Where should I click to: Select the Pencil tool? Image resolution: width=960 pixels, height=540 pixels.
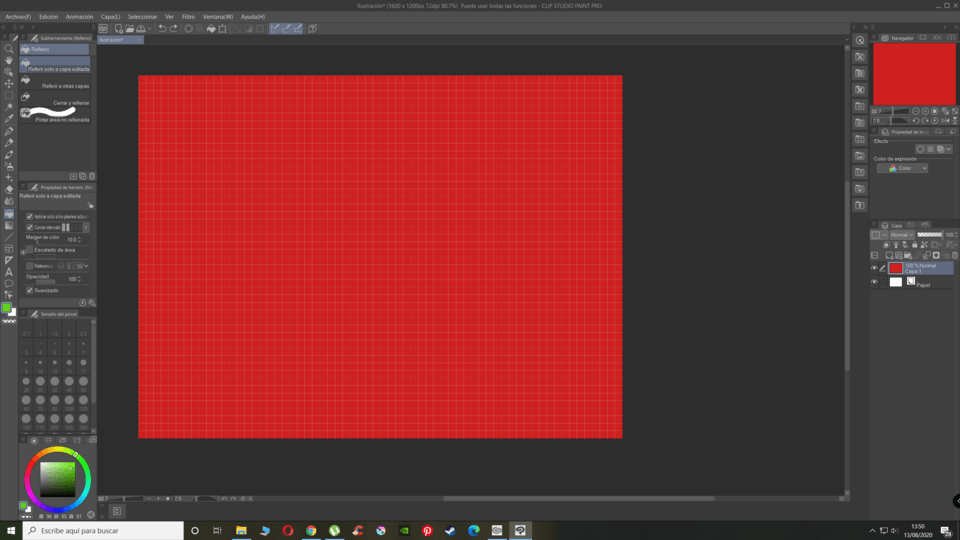pyautogui.click(x=9, y=143)
